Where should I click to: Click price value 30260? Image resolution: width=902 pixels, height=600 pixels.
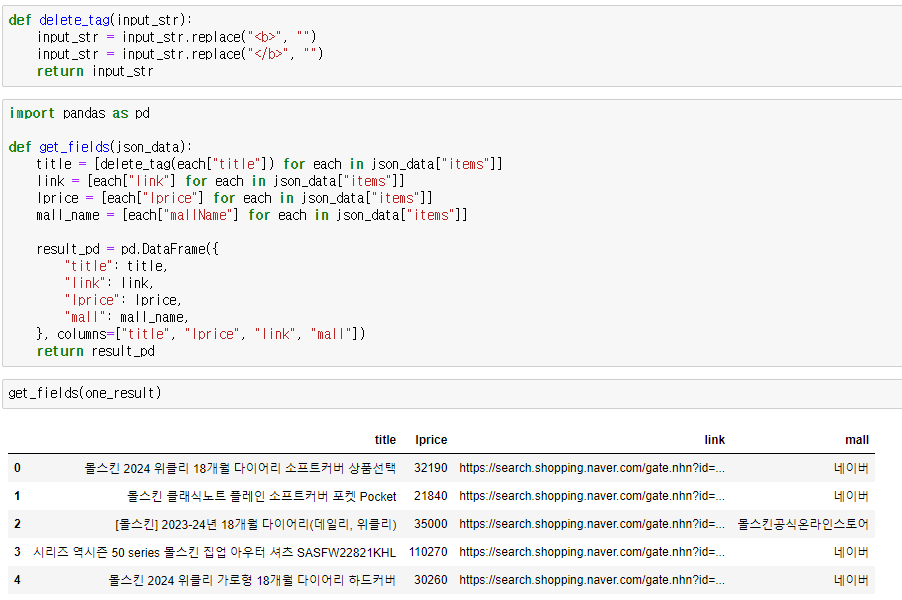430,580
